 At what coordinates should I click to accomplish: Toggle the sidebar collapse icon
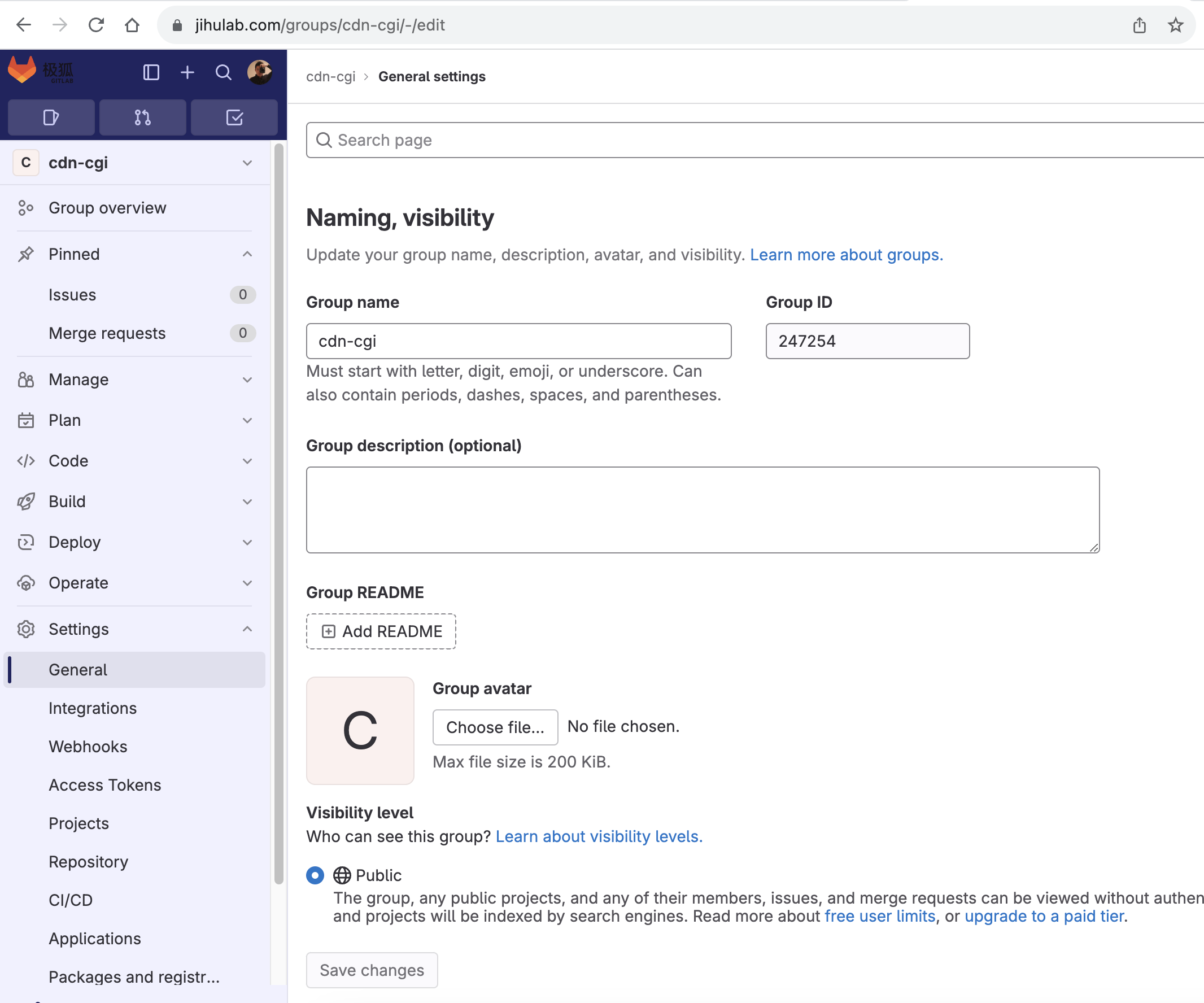click(151, 72)
